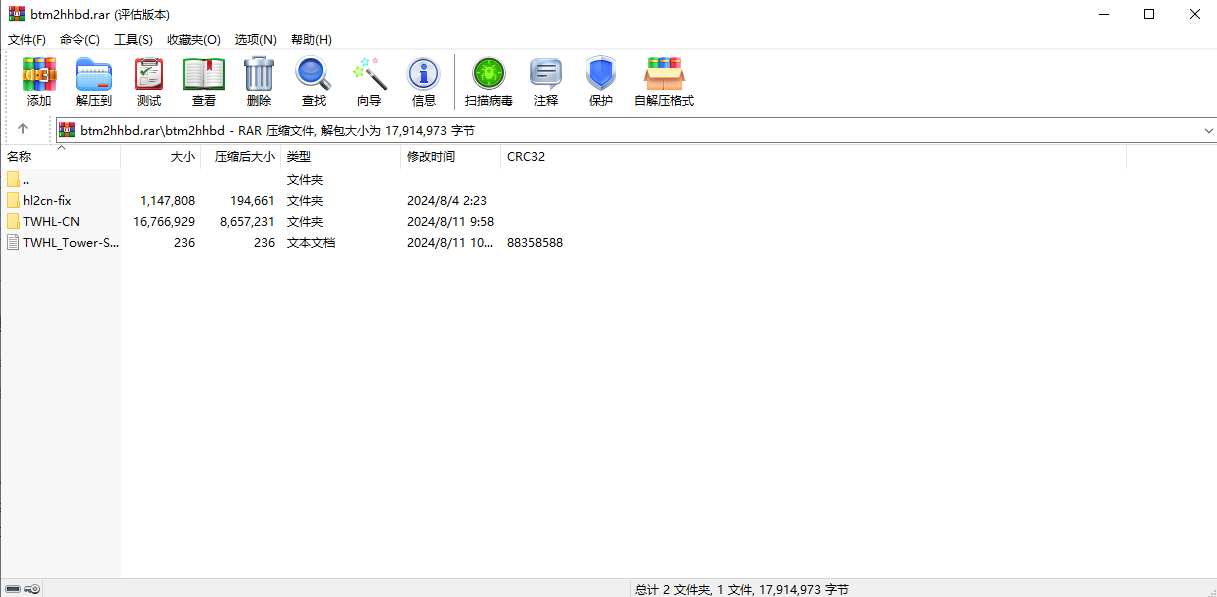
Task: Sort by 压缩后大小 column header
Action: pos(241,157)
